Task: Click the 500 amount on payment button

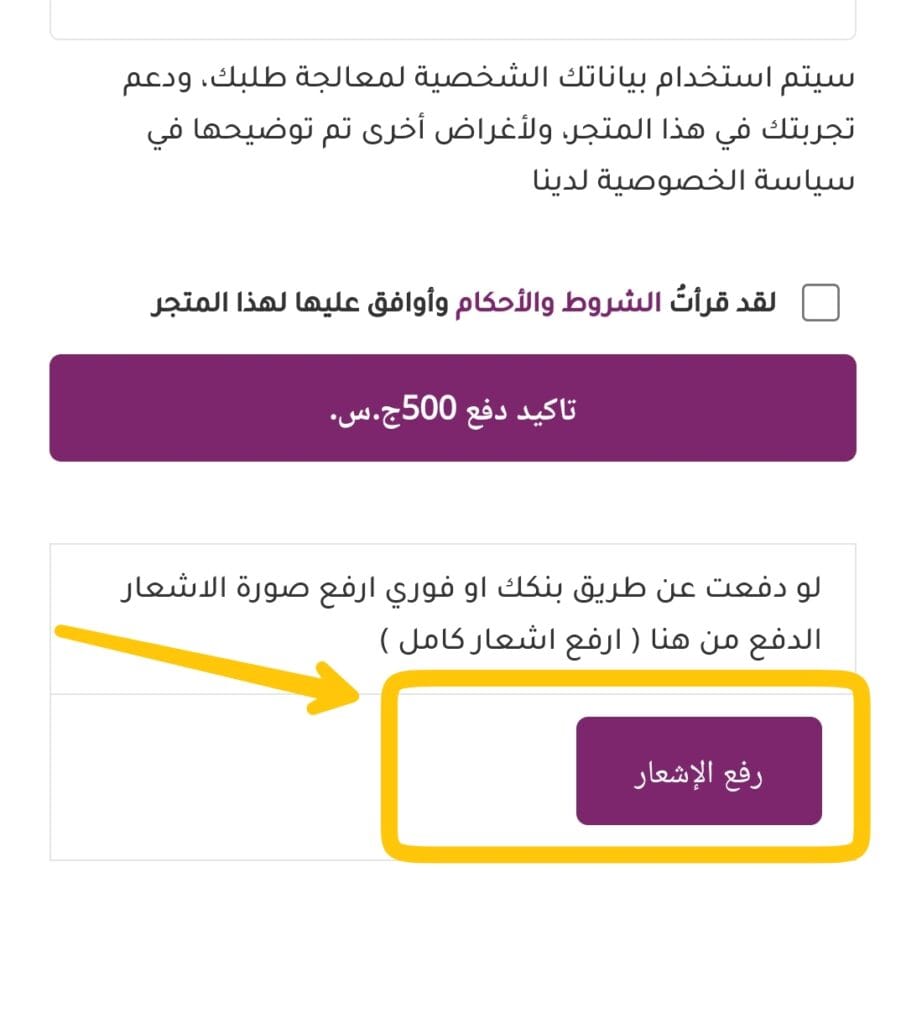Action: [429, 408]
